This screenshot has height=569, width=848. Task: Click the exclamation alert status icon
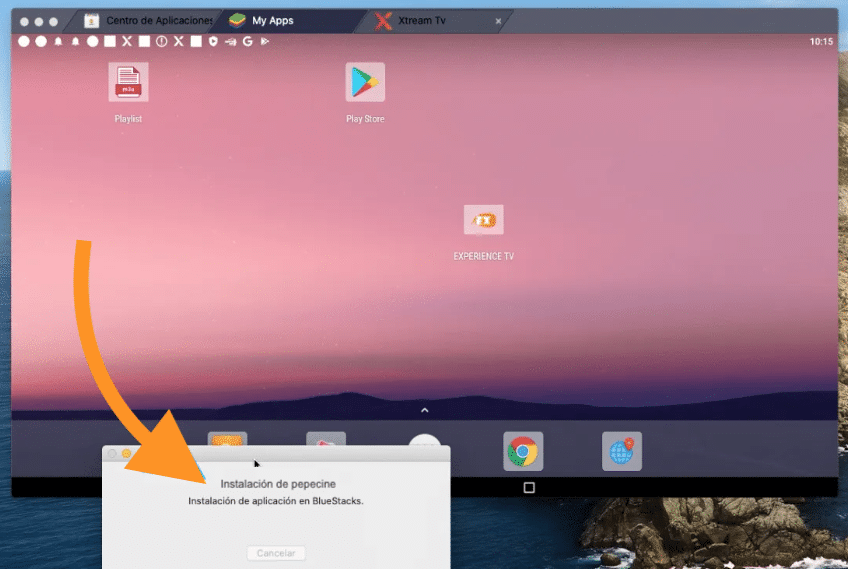pos(161,41)
